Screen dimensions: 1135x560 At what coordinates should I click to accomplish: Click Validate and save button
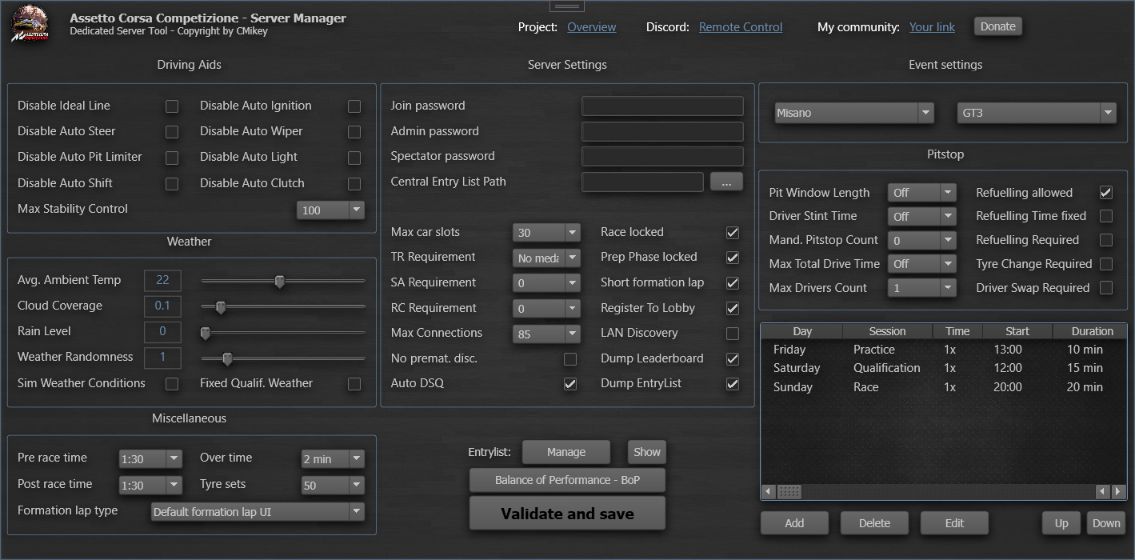[568, 514]
